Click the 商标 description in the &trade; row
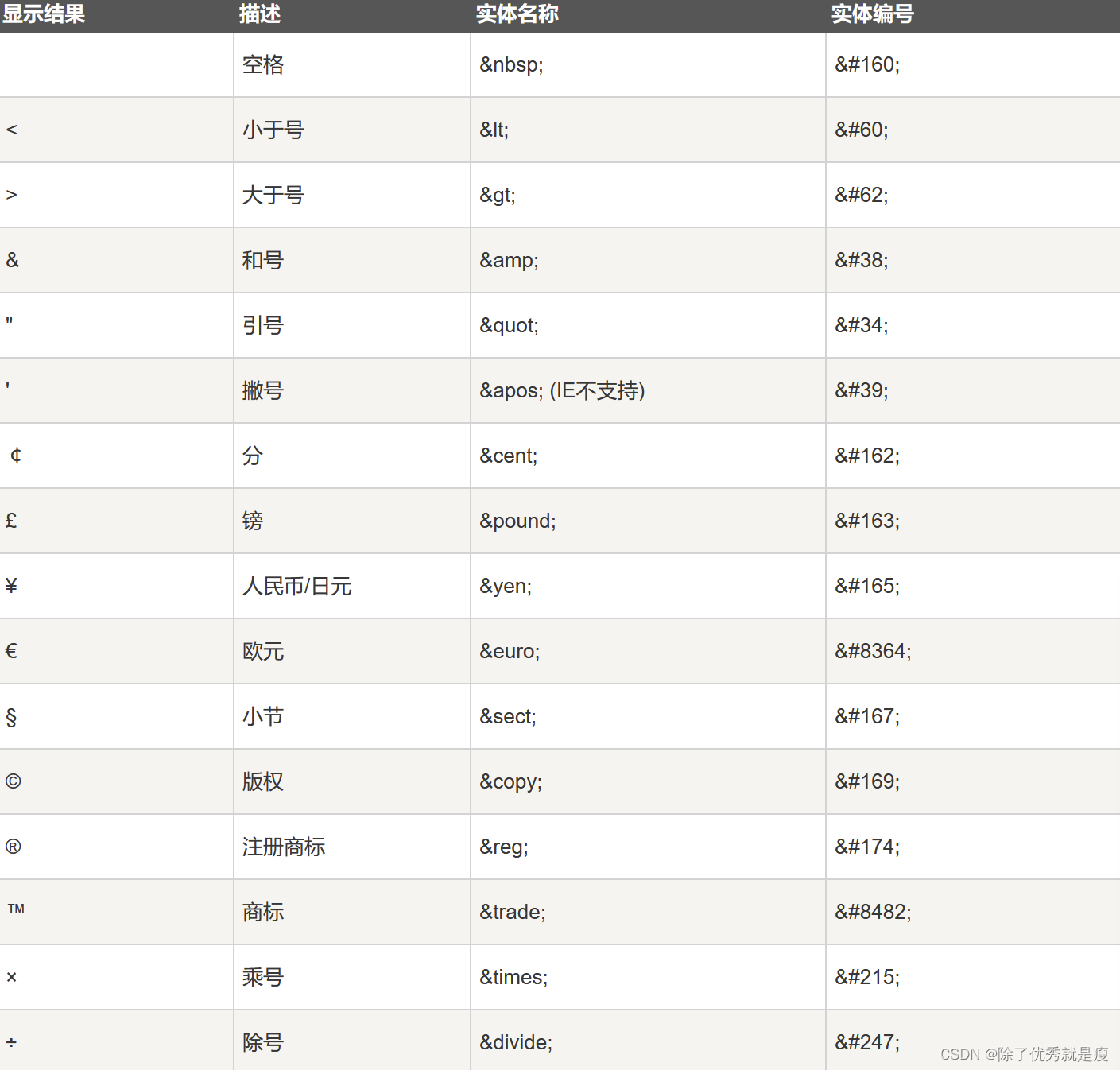The height and width of the screenshot is (1070, 1120). tap(263, 912)
